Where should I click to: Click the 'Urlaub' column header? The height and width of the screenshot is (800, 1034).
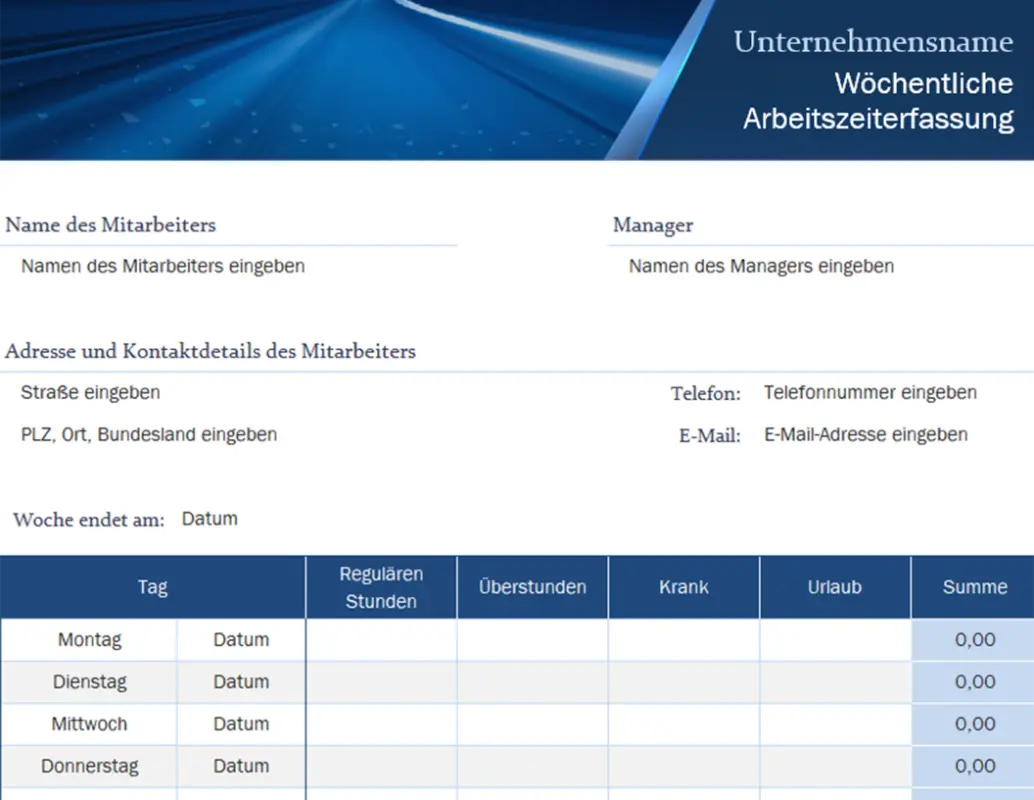click(x=835, y=587)
